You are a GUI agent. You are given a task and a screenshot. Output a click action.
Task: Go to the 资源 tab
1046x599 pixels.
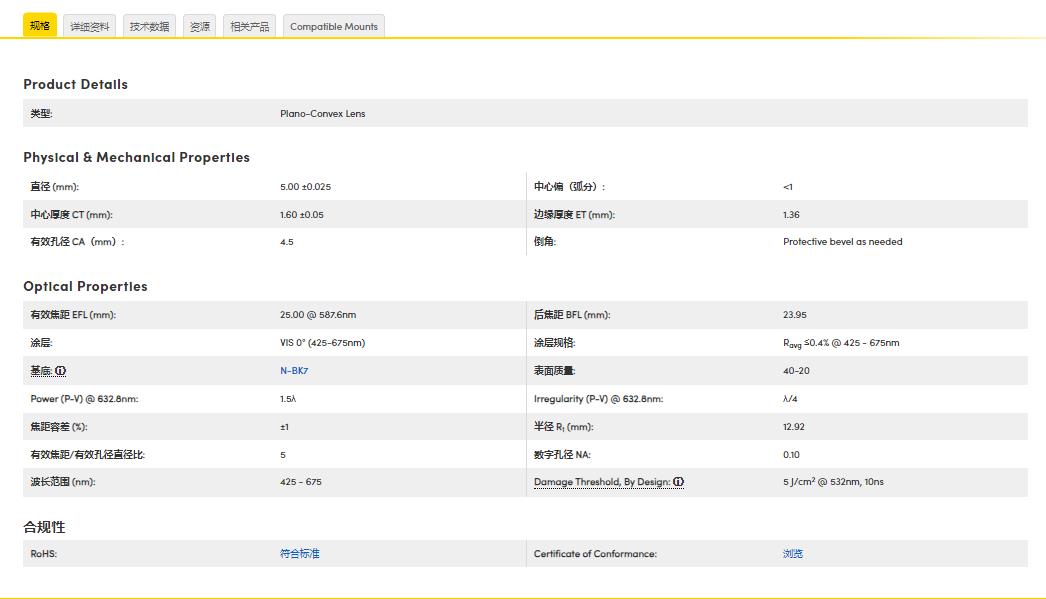click(200, 27)
